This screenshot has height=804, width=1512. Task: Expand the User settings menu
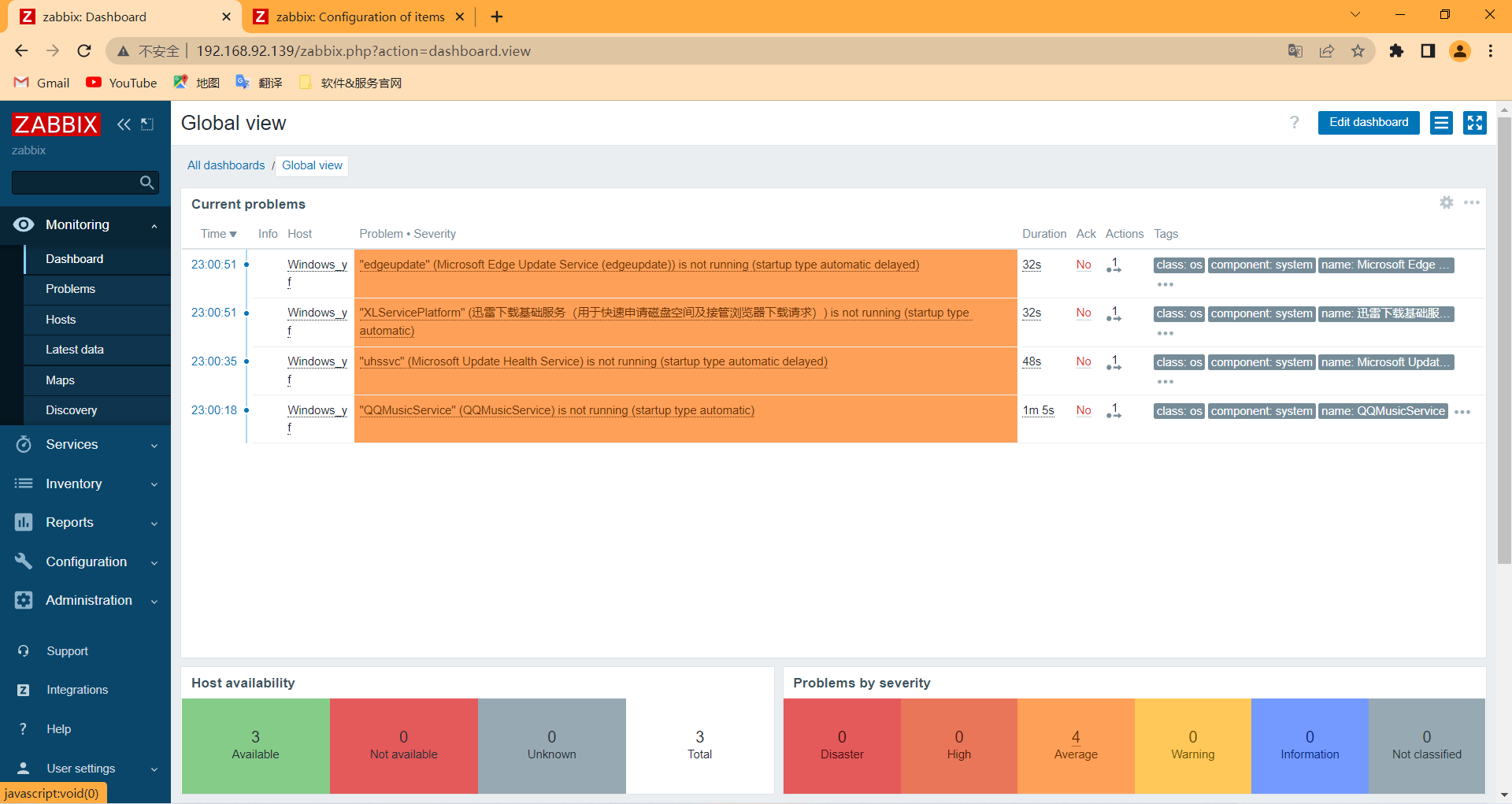click(85, 769)
